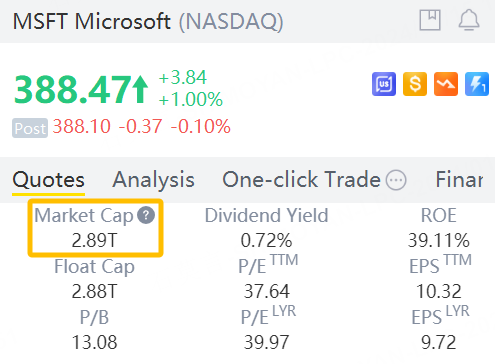The image size is (495, 364).
Task: Click the MSFT Microsoft (NASDAQ) title
Action: pyautogui.click(x=148, y=21)
